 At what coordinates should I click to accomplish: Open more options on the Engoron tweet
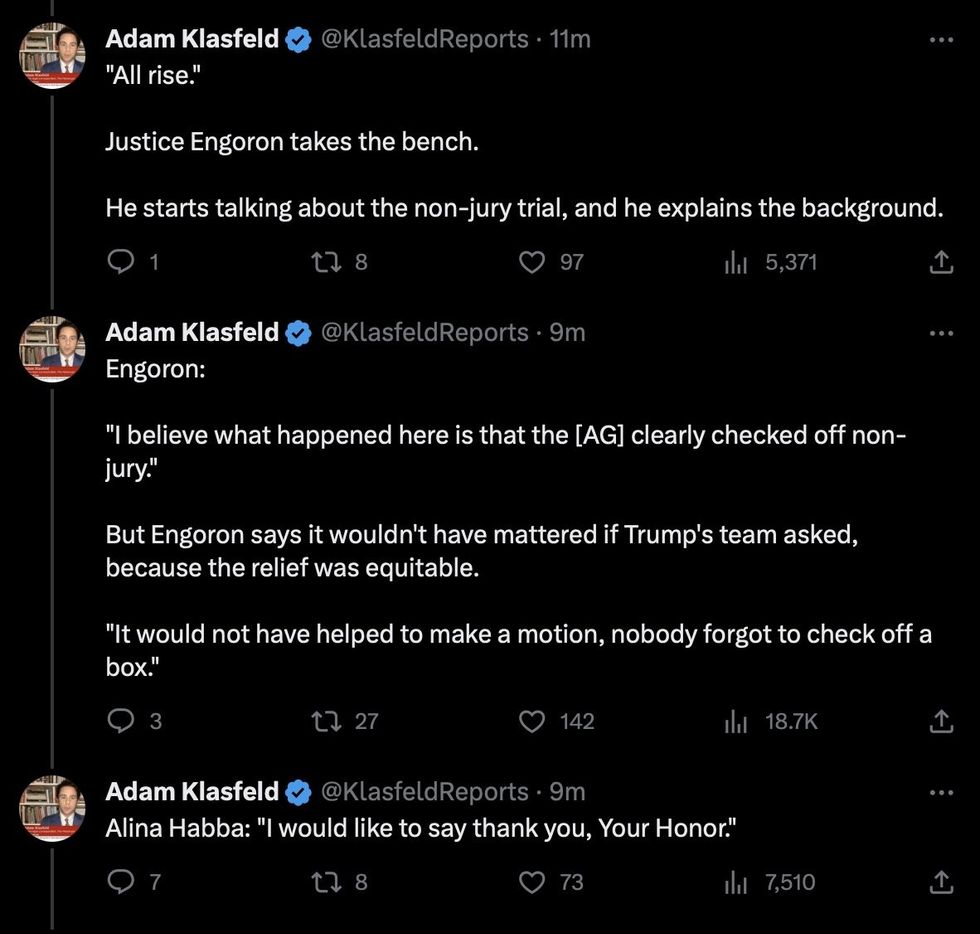(940, 332)
